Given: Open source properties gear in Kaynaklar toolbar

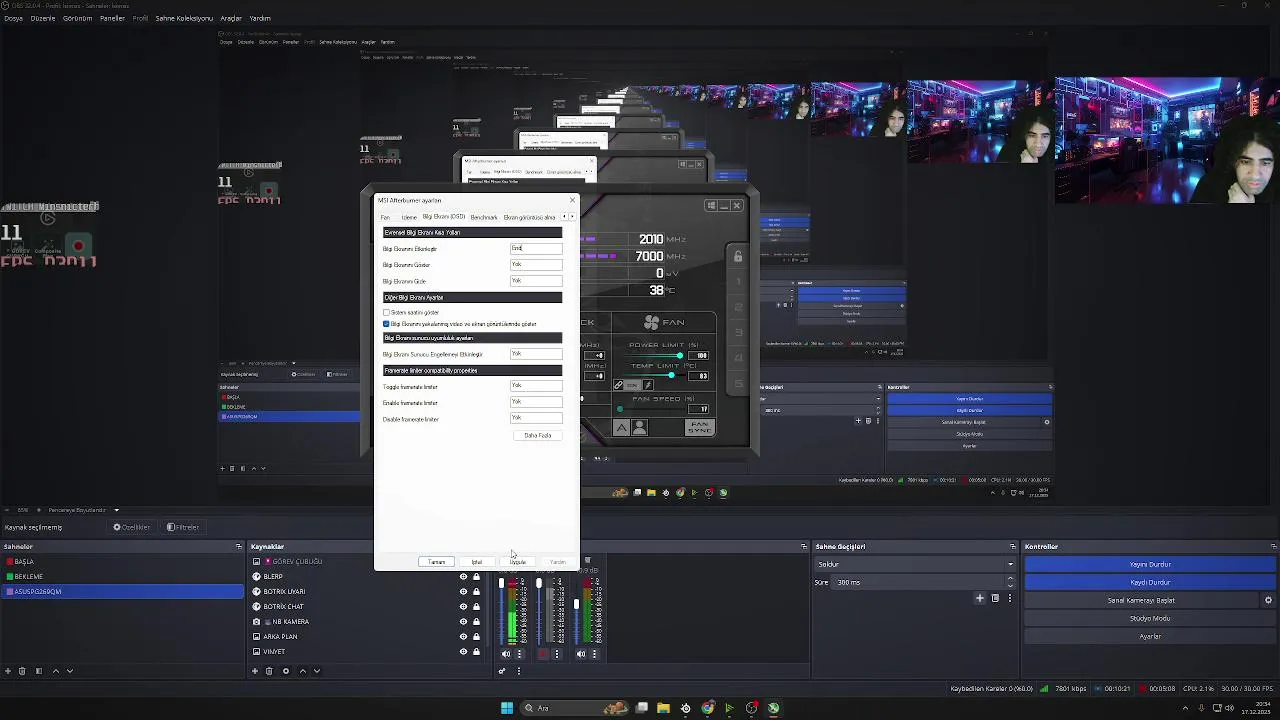Looking at the screenshot, I should coord(286,671).
